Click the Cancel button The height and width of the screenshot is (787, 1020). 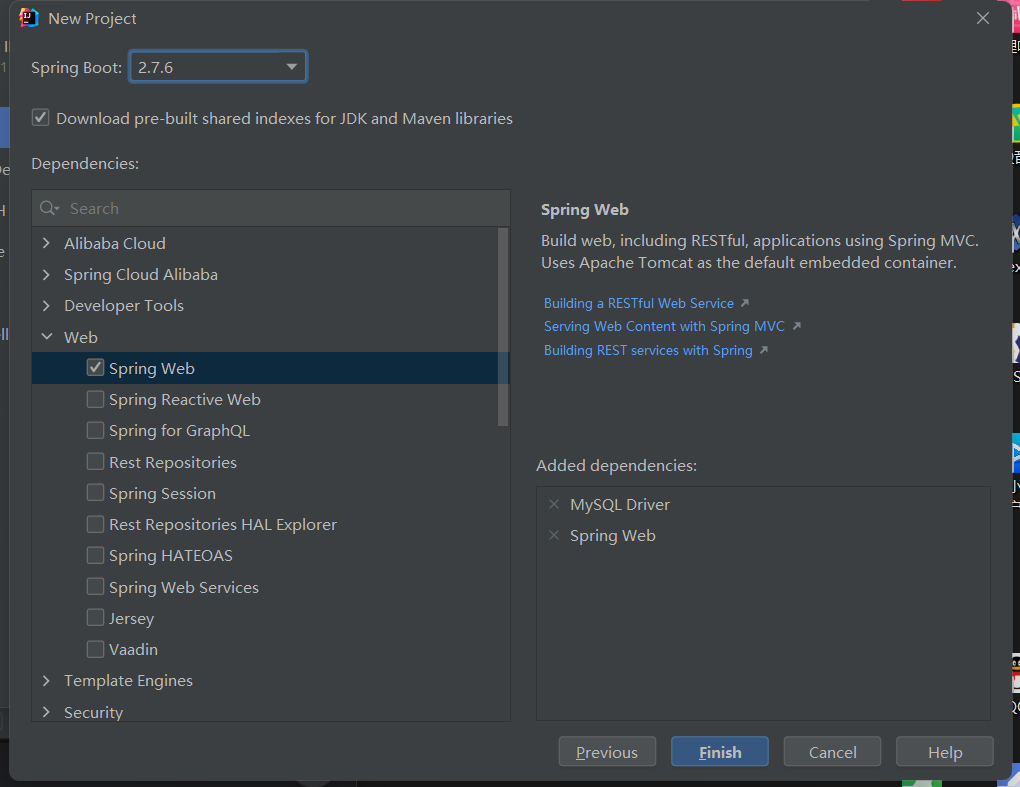point(832,752)
